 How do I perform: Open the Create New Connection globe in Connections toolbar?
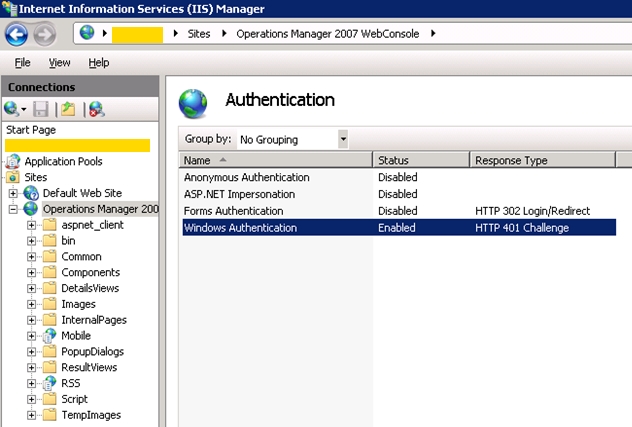[12, 109]
